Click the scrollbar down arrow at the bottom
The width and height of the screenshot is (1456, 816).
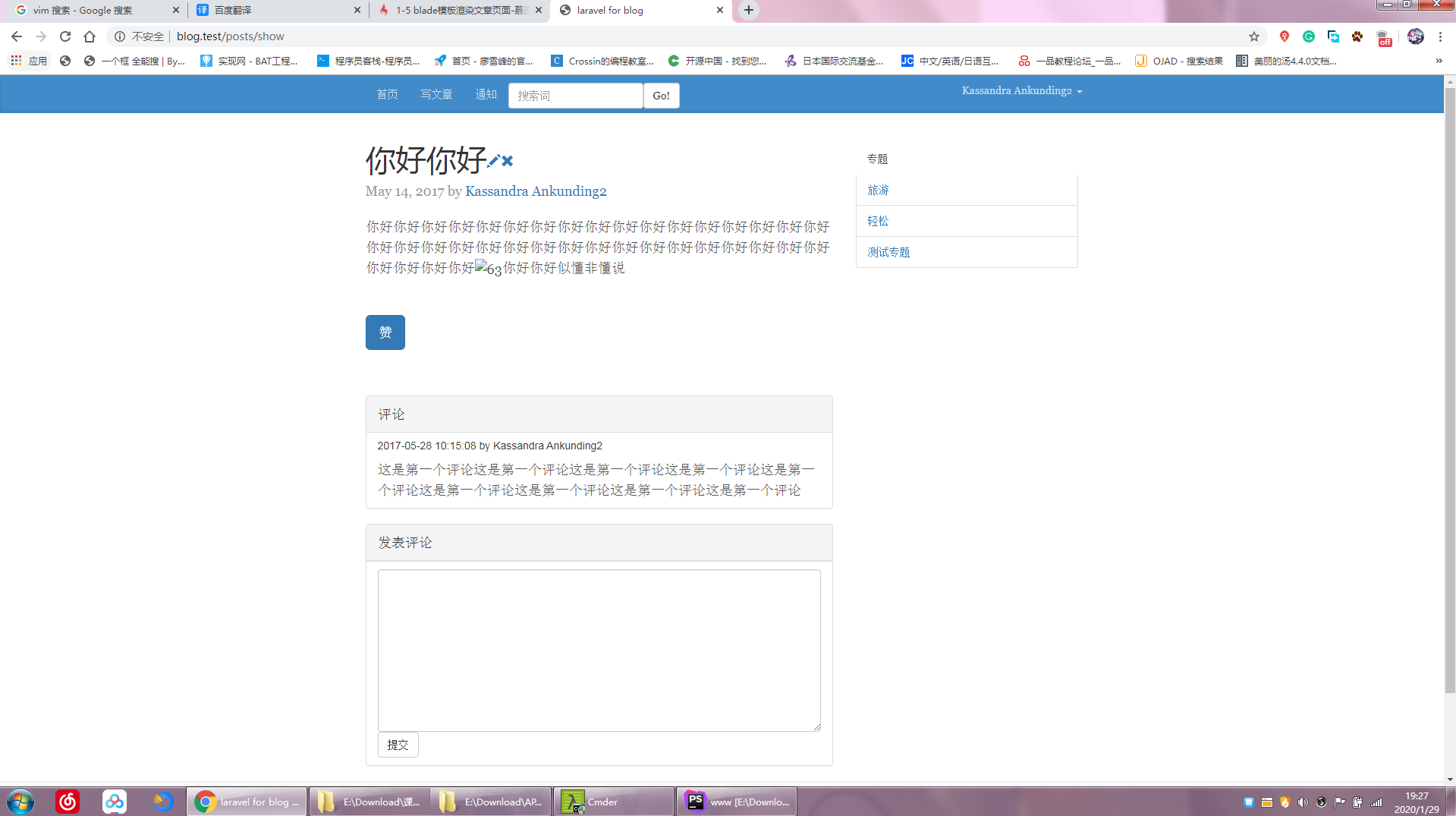click(x=1450, y=780)
